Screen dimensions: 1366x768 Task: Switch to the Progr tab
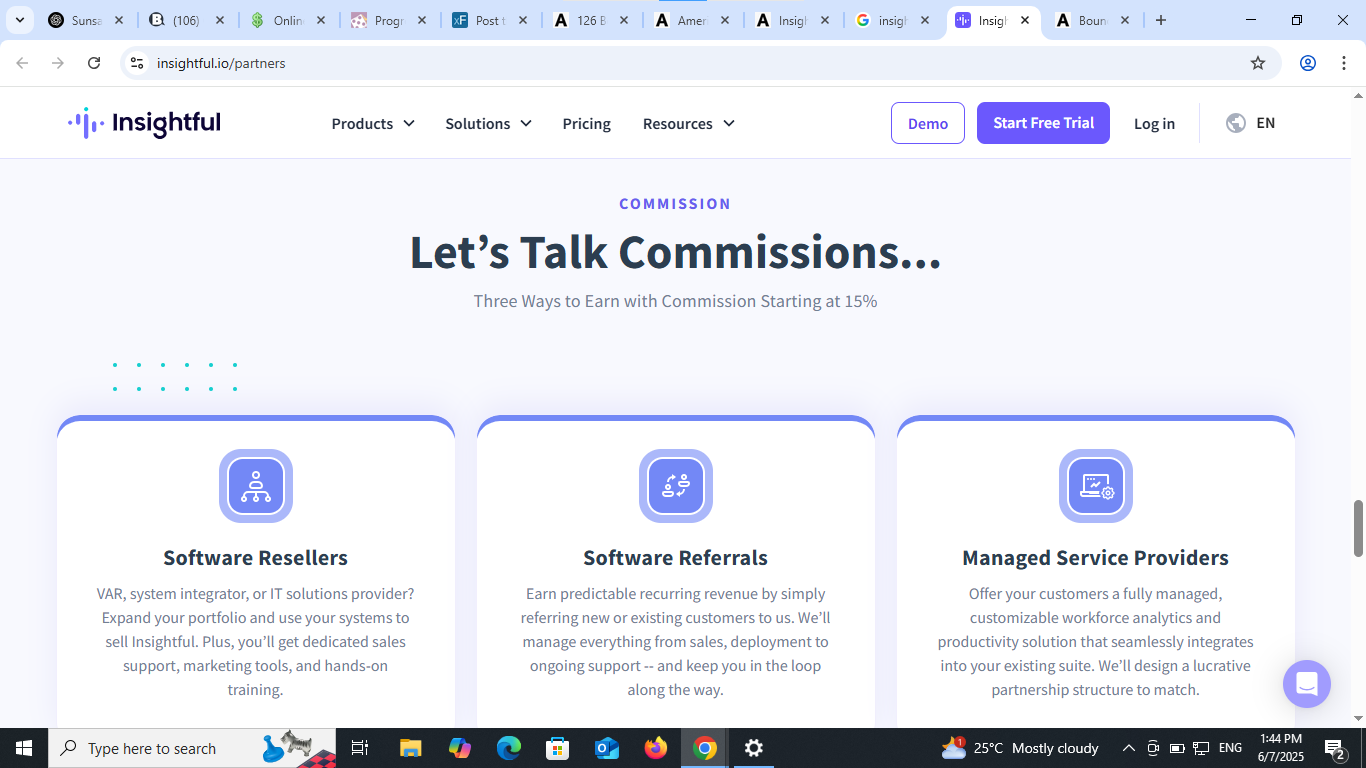[x=387, y=20]
